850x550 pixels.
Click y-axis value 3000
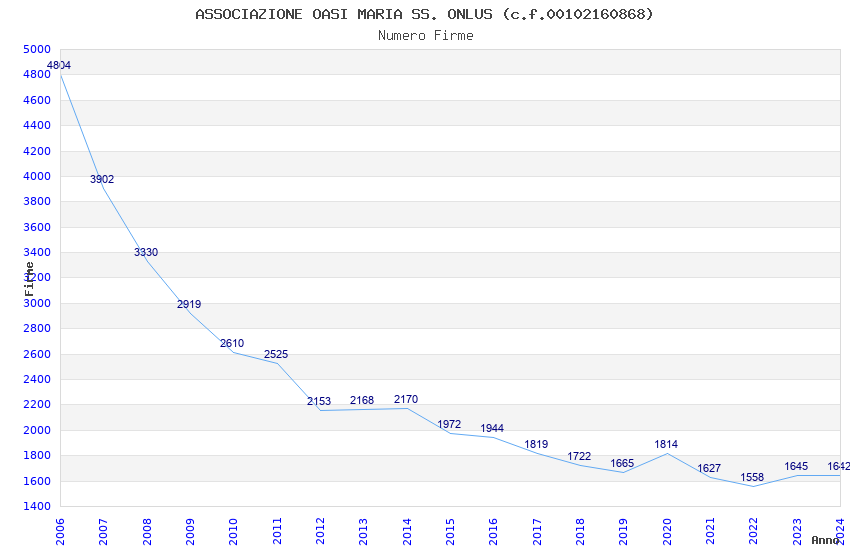click(37, 303)
